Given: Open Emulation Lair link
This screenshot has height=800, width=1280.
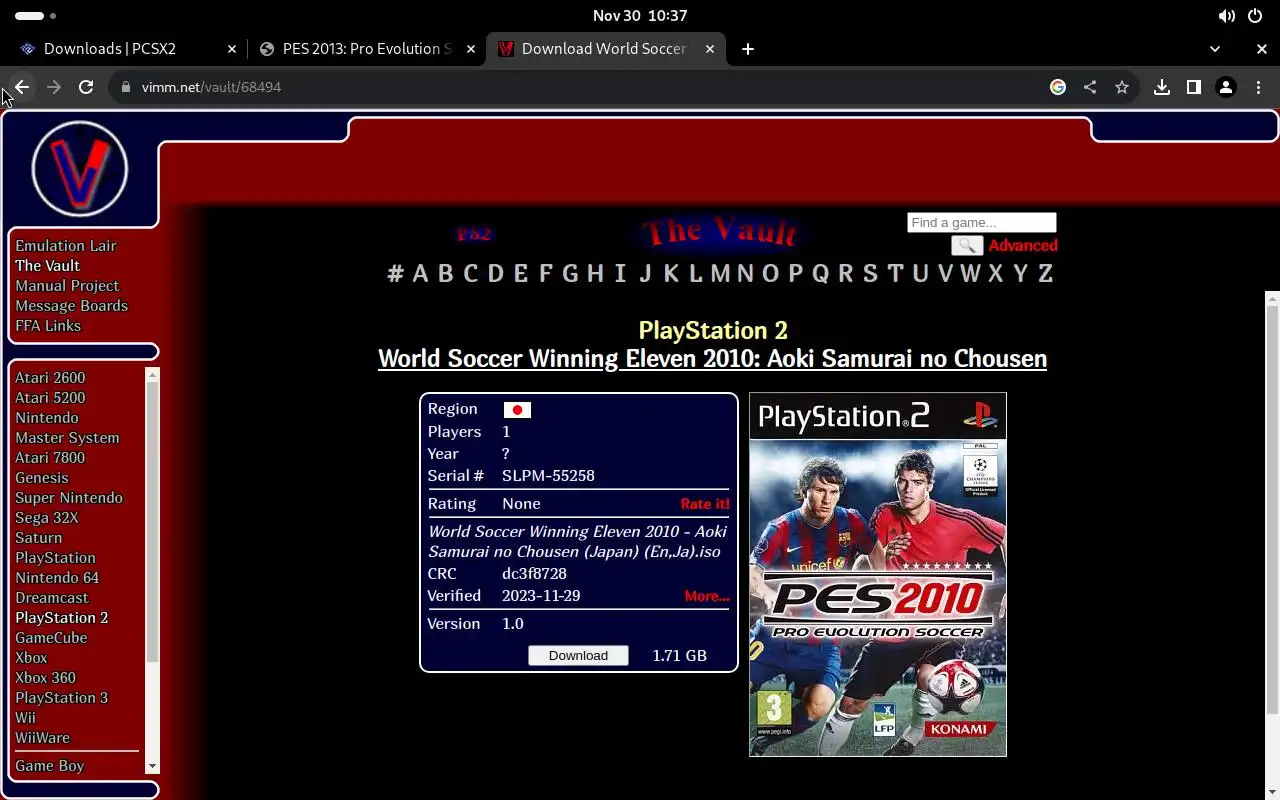Looking at the screenshot, I should [x=66, y=246].
